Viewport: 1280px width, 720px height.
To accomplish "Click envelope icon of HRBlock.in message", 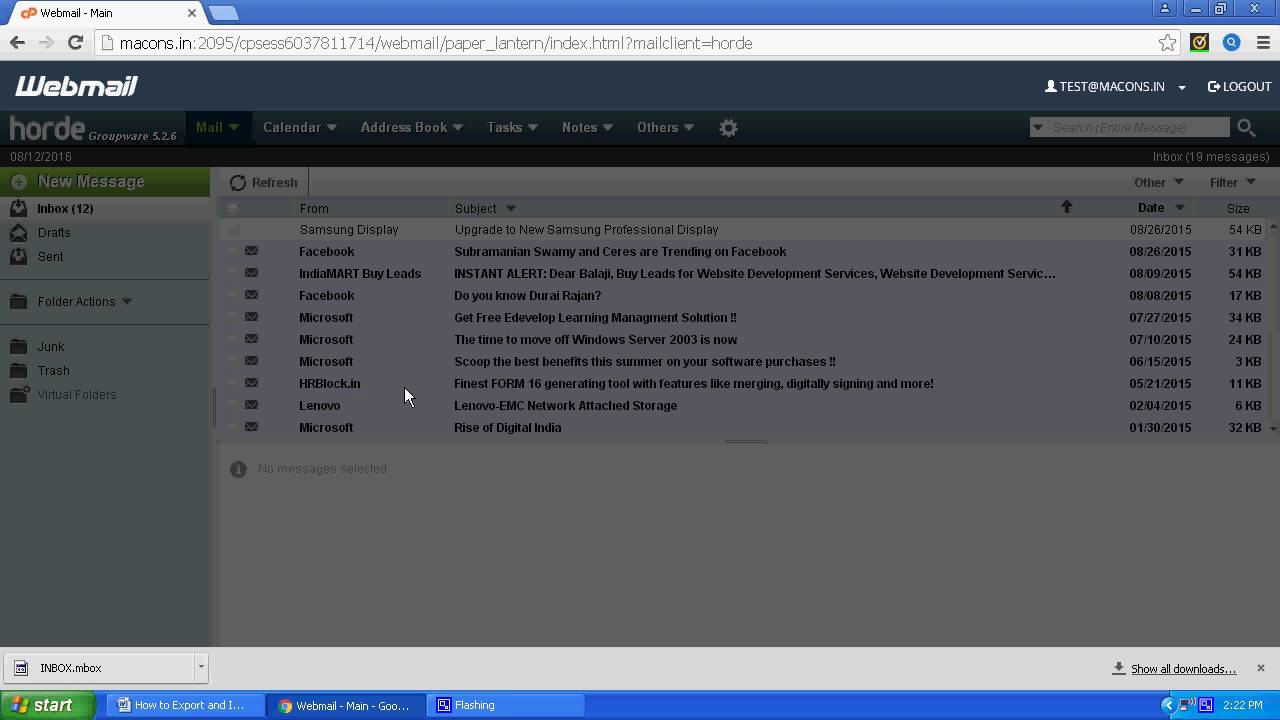I will point(252,383).
